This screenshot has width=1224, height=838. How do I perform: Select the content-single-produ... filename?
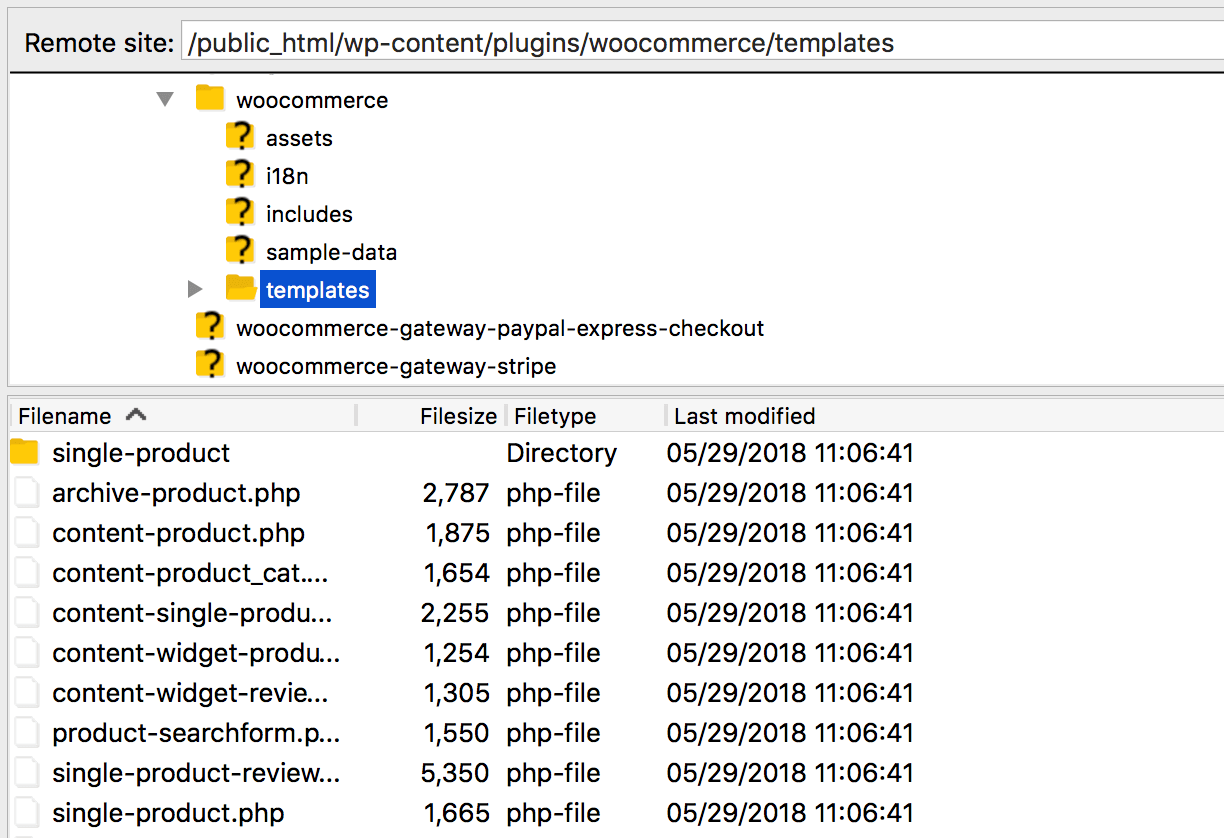tap(192, 613)
